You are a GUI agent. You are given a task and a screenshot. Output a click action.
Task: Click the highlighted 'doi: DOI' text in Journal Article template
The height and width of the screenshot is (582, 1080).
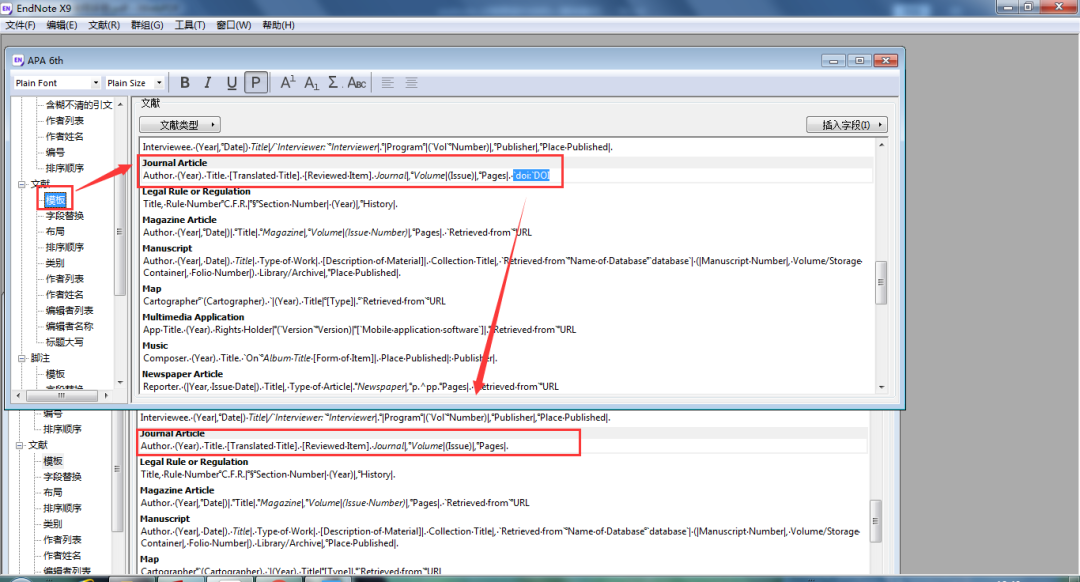(532, 176)
